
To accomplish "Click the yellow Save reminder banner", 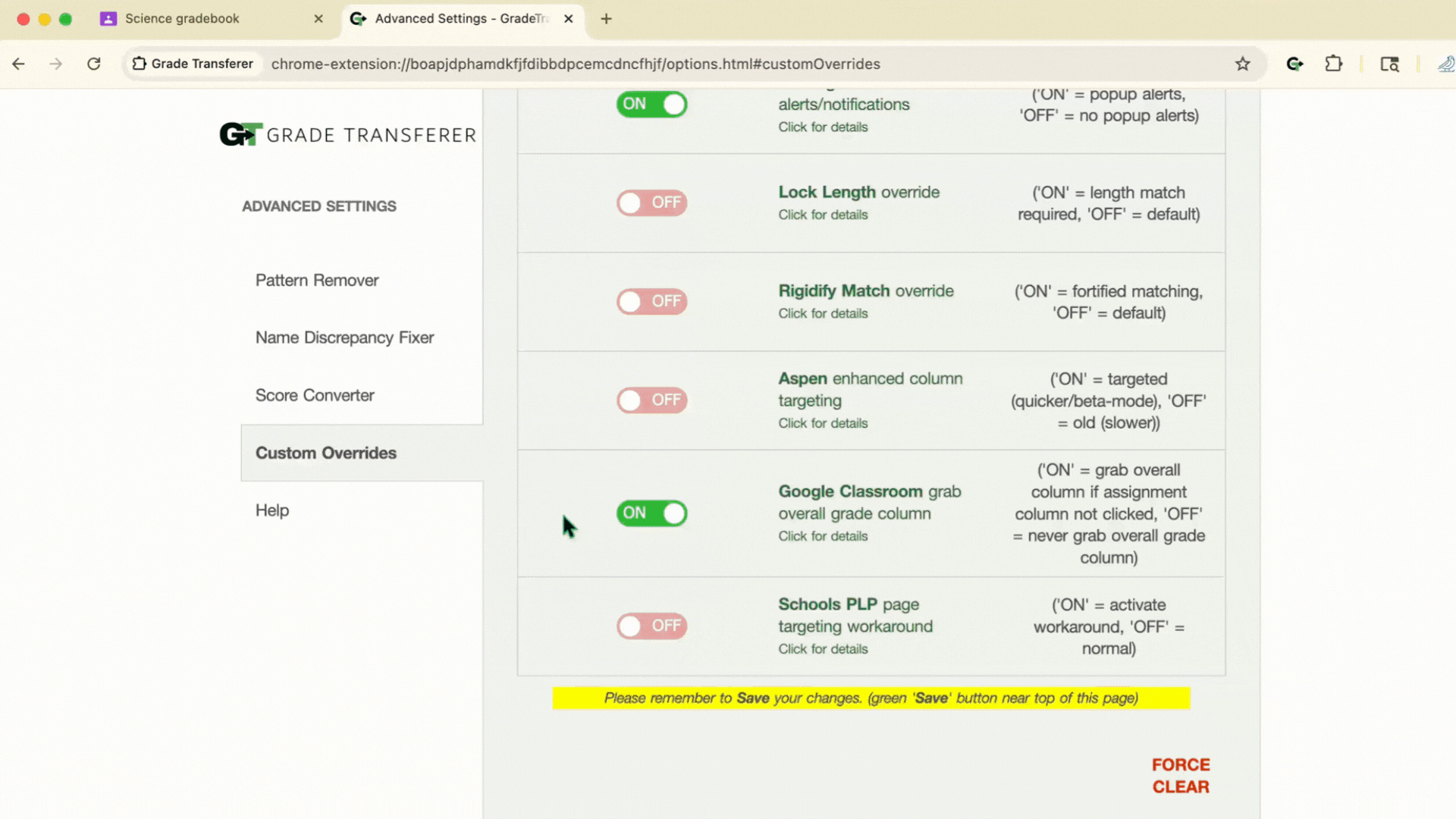I will click(871, 698).
